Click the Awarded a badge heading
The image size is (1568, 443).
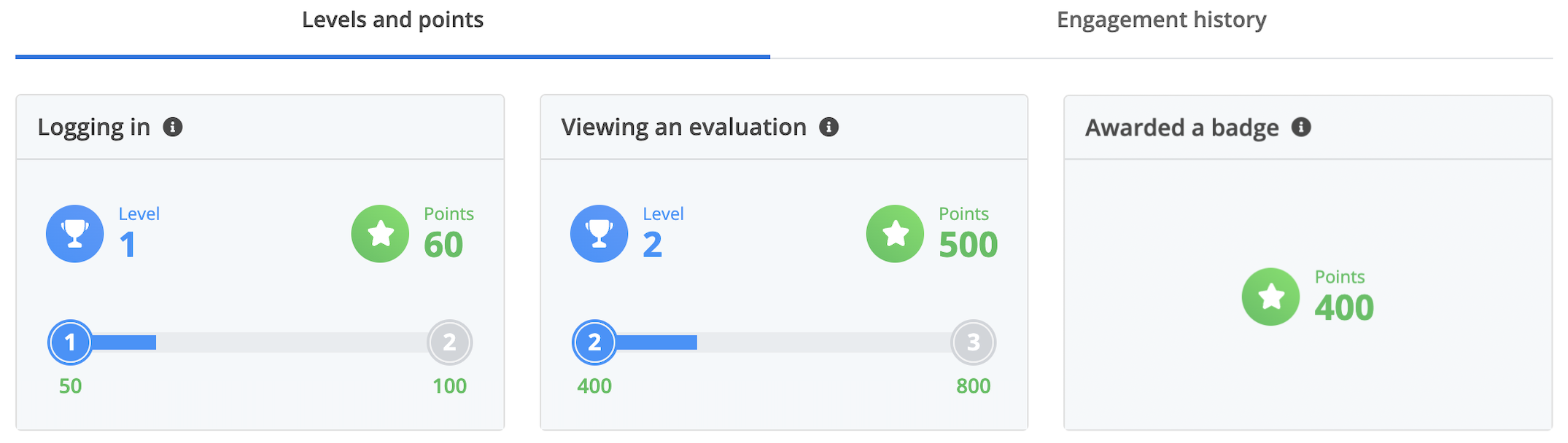click(1181, 128)
